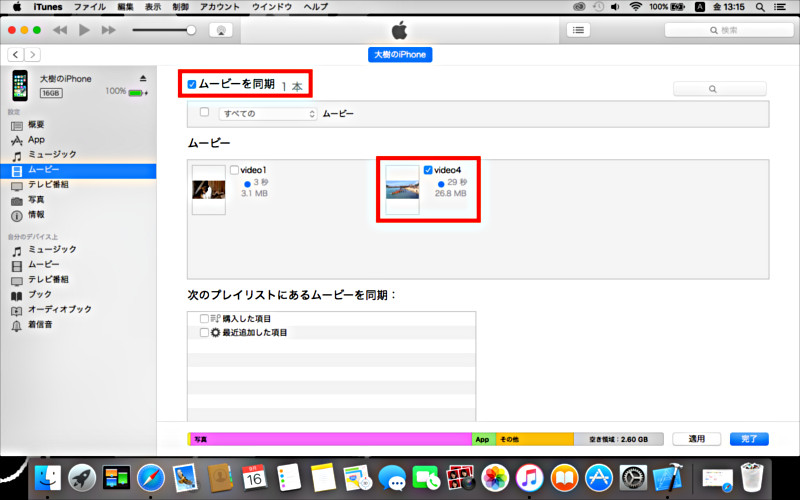Toggle the ムービーを同期 checkbox
Viewport: 800px width, 500px height.
click(192, 85)
